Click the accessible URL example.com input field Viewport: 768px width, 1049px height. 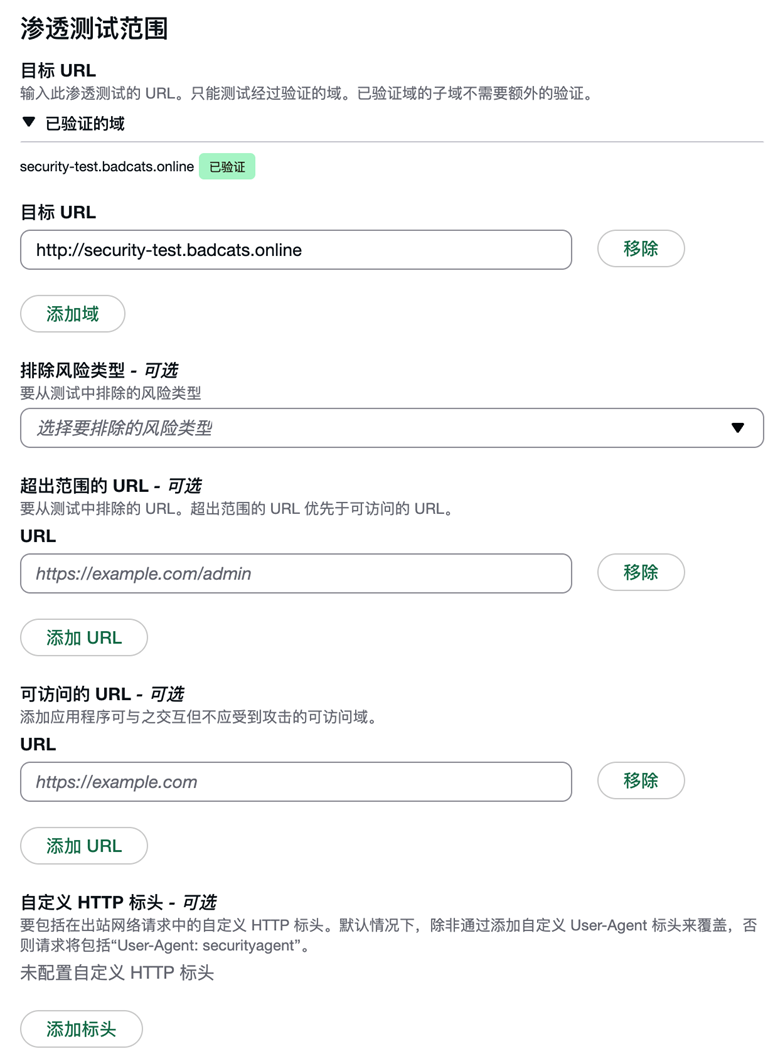295,781
